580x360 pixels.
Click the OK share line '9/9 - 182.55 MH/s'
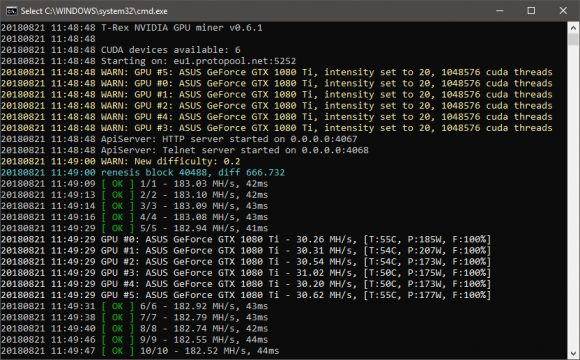click(134, 339)
